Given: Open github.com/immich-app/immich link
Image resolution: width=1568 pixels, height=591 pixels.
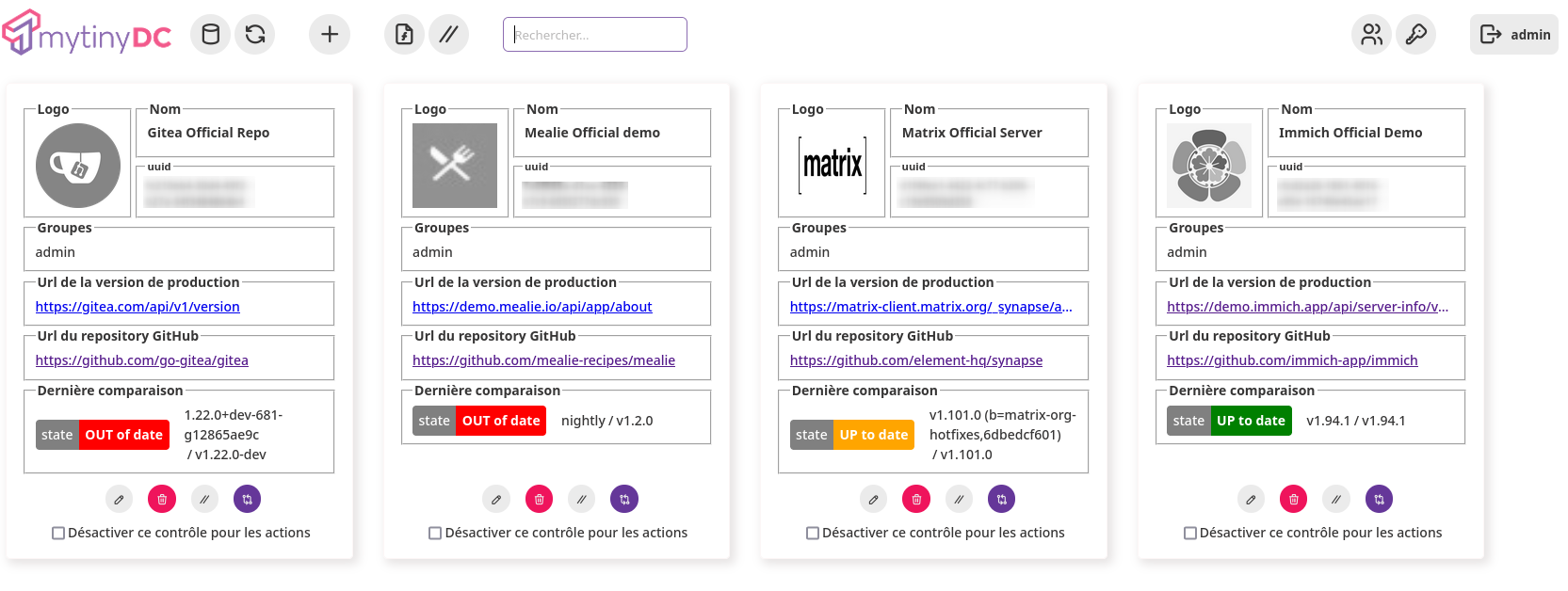Looking at the screenshot, I should (1292, 360).
